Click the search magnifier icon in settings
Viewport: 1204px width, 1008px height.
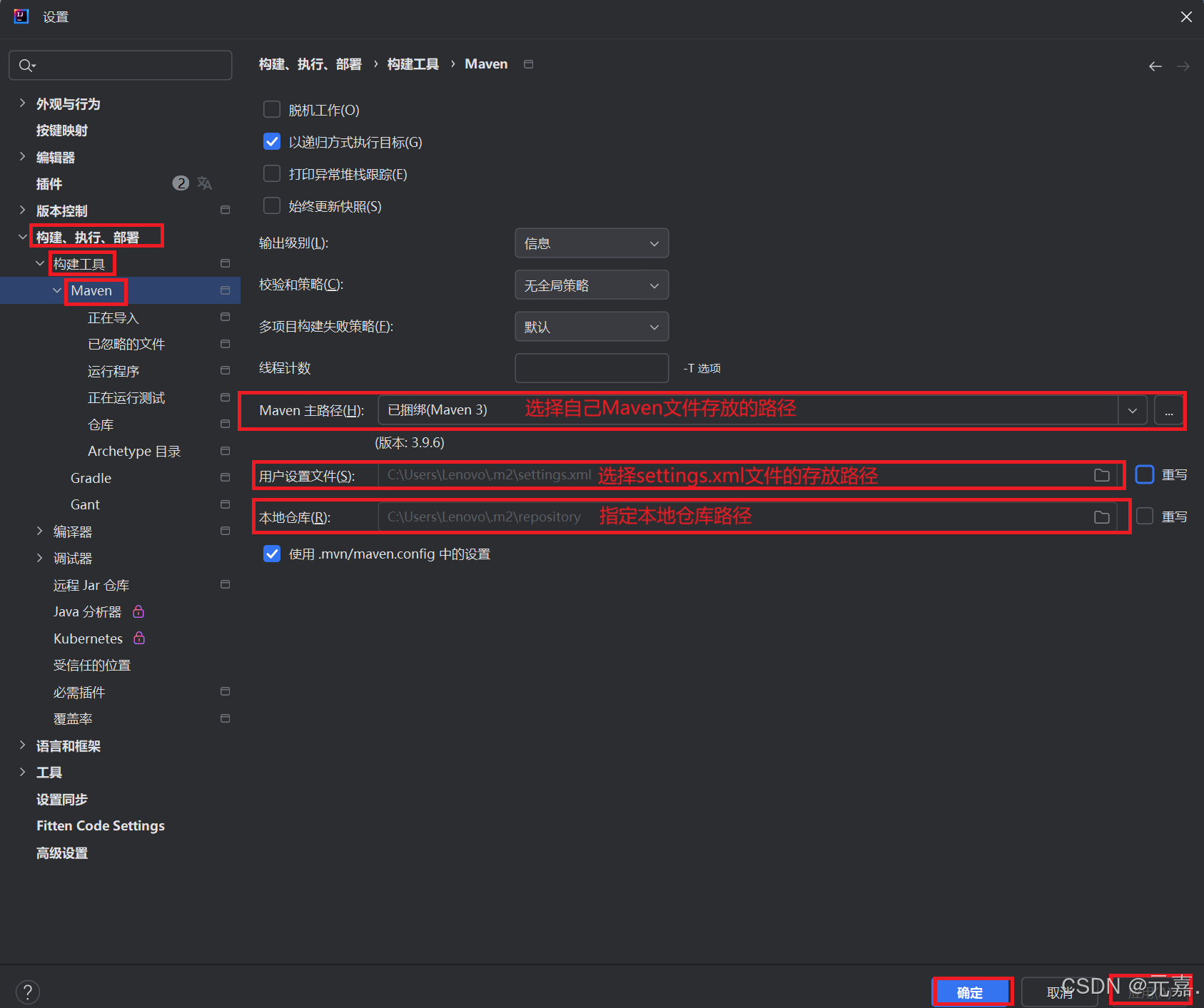(x=26, y=66)
